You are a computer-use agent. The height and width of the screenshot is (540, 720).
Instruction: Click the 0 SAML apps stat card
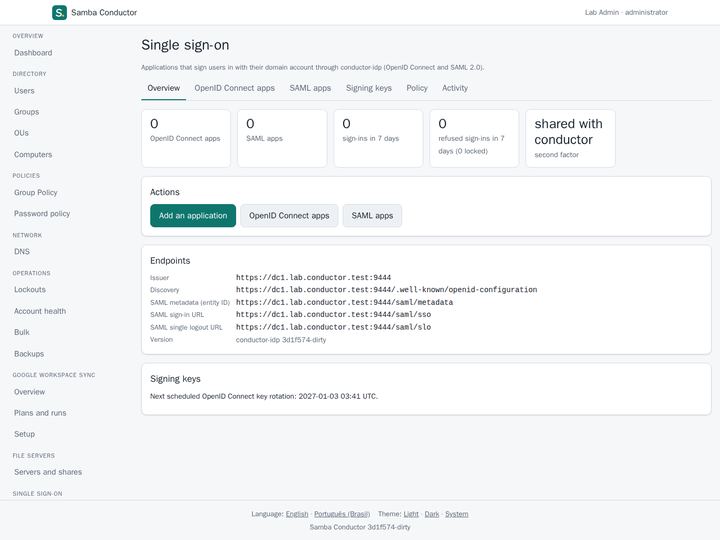point(282,138)
